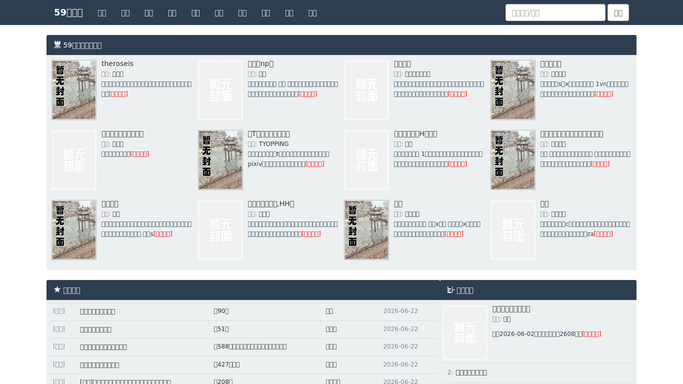Click the bar chart icon in the ranking header
The width and height of the screenshot is (683, 384).
click(x=450, y=290)
